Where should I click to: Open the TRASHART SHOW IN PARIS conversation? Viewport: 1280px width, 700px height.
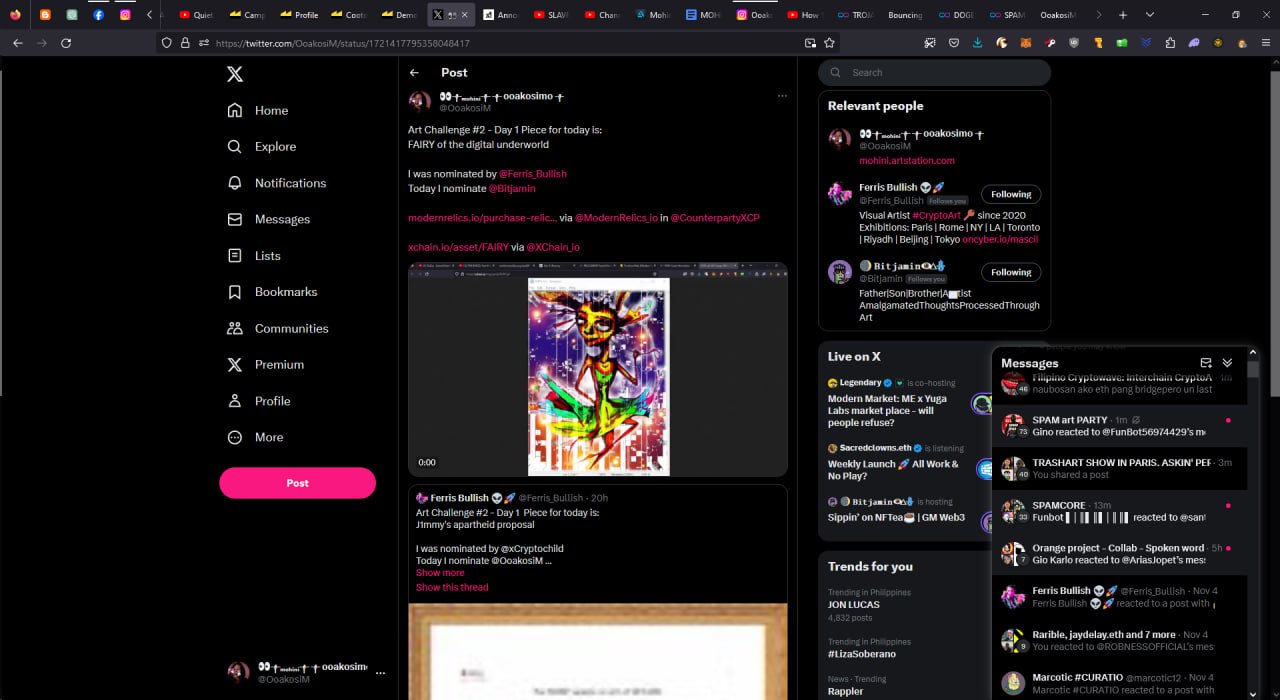coord(1119,469)
